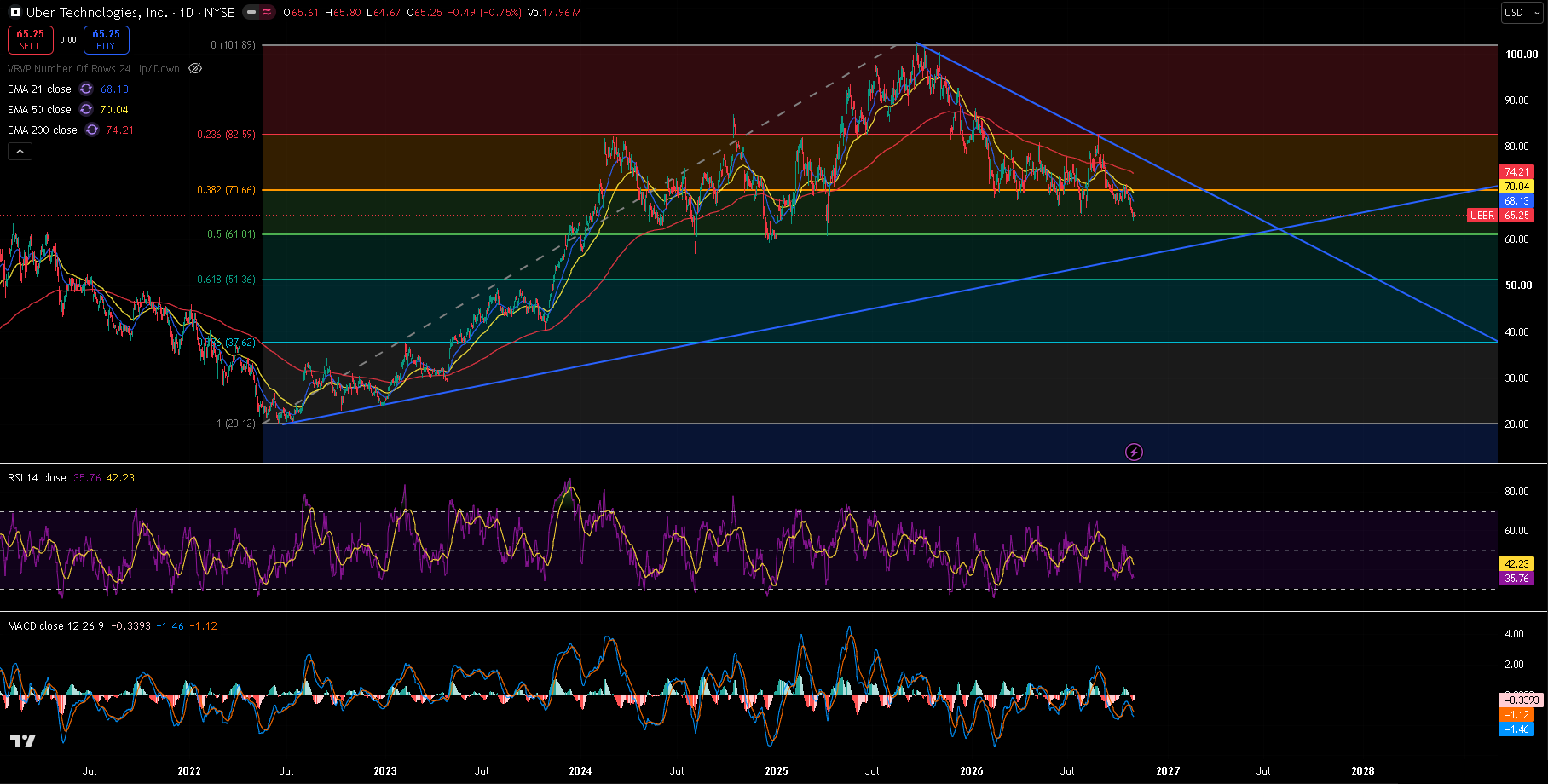Click the 42.23 RSI axis value tag
This screenshot has height=784, width=1548.
tap(1516, 563)
